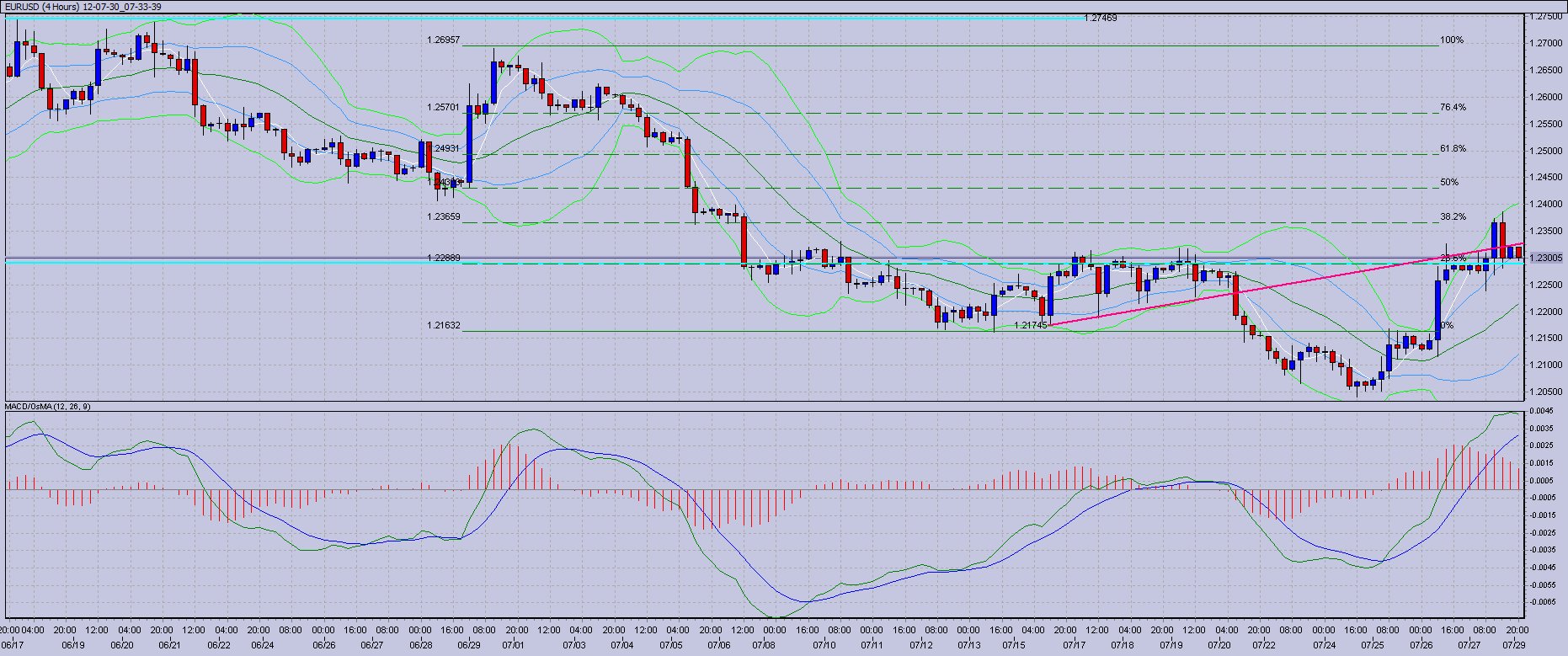The width and height of the screenshot is (1568, 656).
Task: Select the 1.21745 trendline start label
Action: (1029, 326)
